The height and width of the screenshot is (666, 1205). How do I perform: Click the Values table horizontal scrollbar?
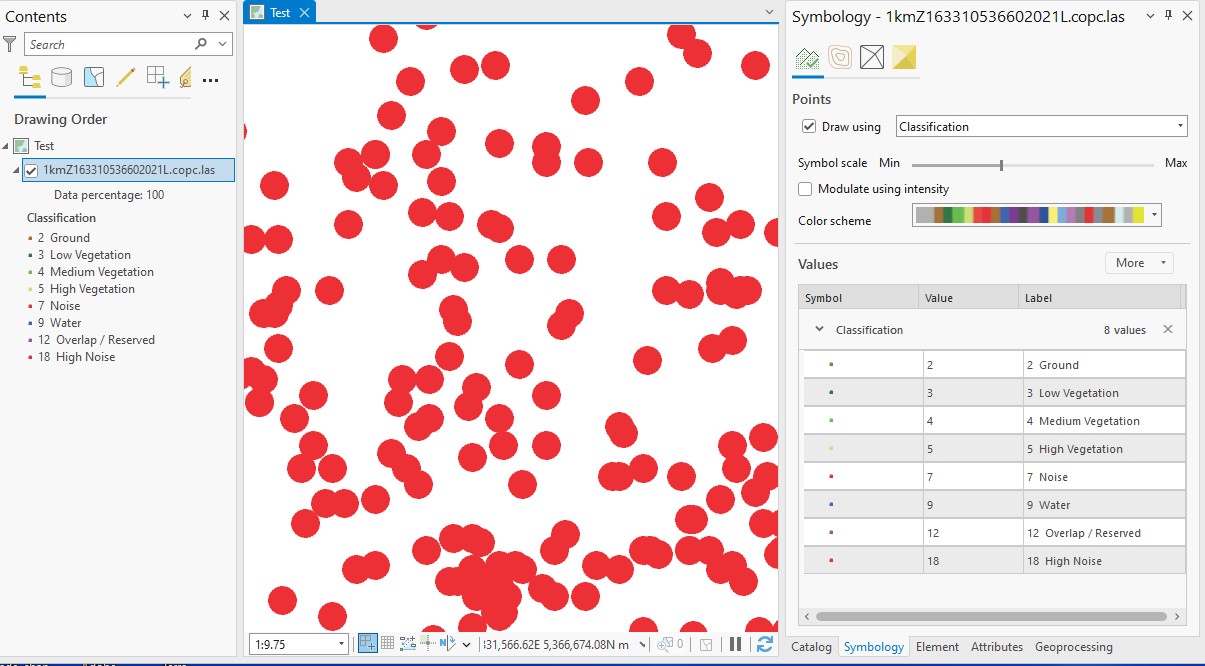991,617
